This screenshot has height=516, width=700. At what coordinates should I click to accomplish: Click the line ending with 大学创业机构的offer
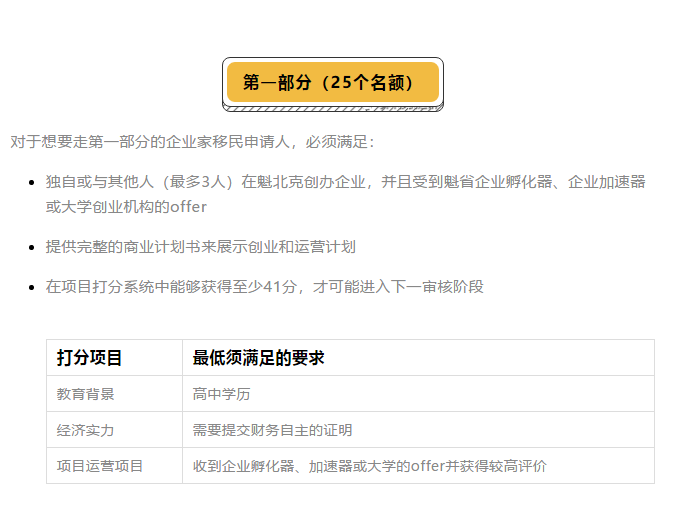pyautogui.click(x=126, y=207)
